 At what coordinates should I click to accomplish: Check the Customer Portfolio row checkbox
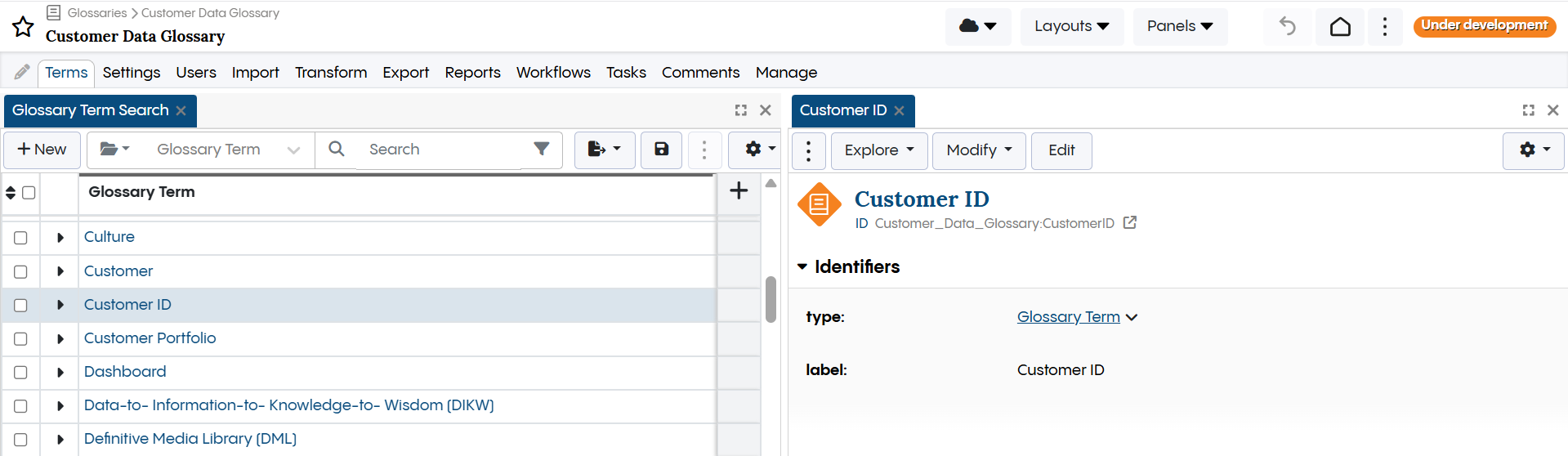click(21, 338)
